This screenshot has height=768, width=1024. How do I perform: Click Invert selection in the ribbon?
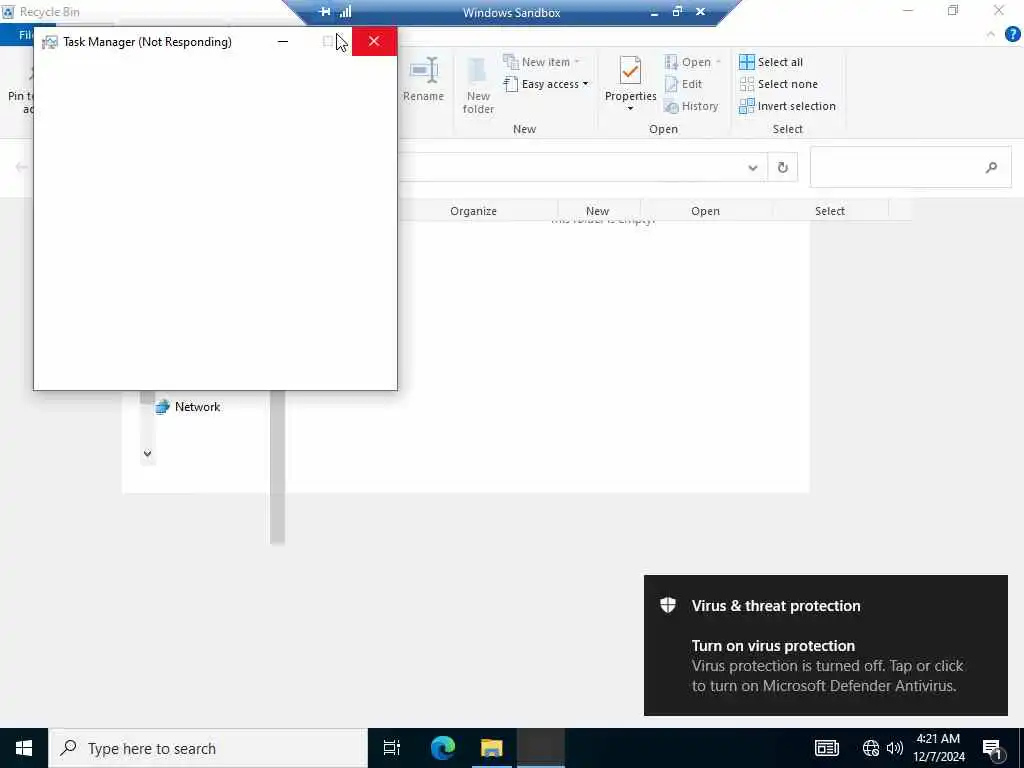[x=787, y=106]
